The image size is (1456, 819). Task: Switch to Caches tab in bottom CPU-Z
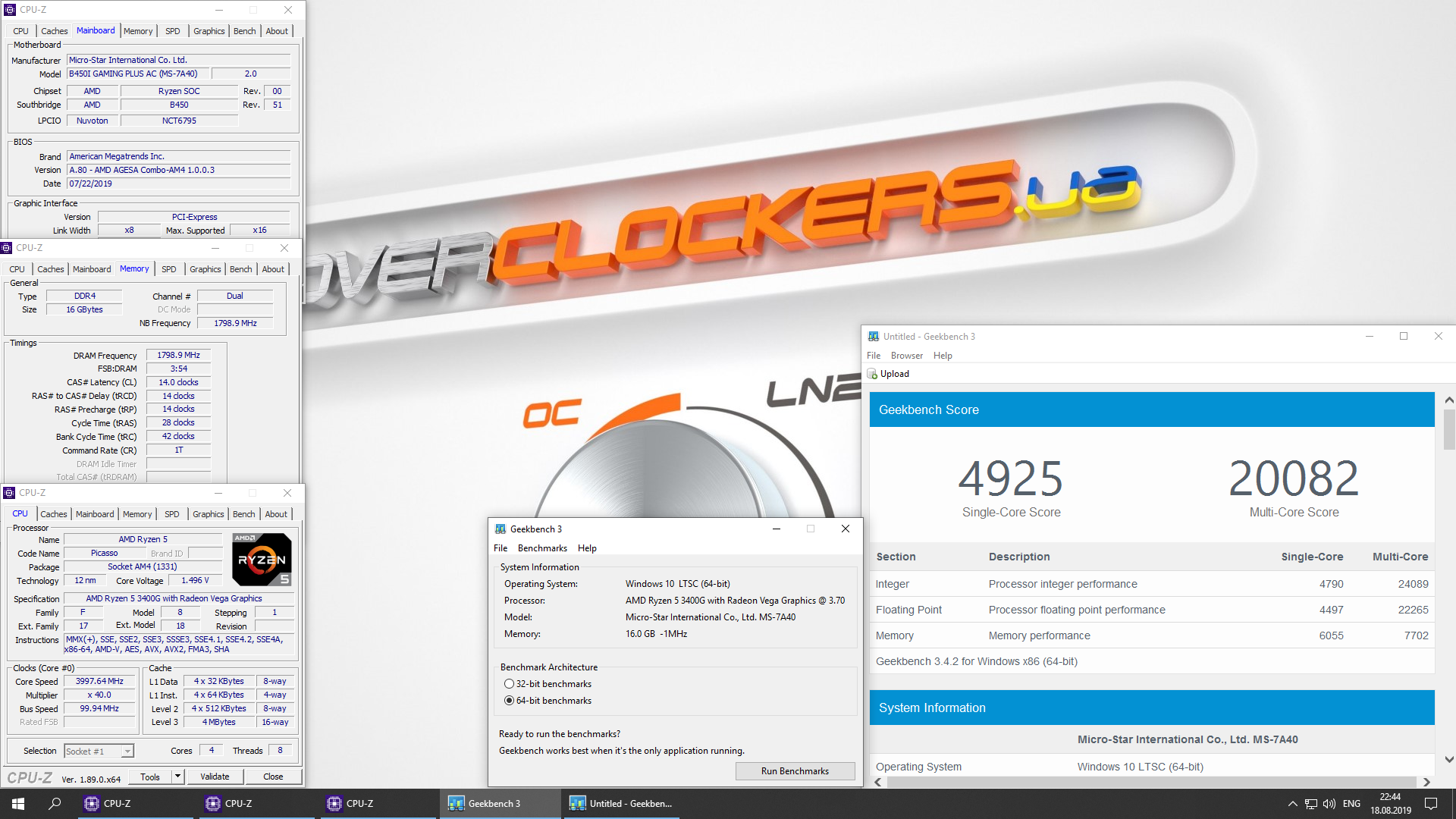coord(54,514)
